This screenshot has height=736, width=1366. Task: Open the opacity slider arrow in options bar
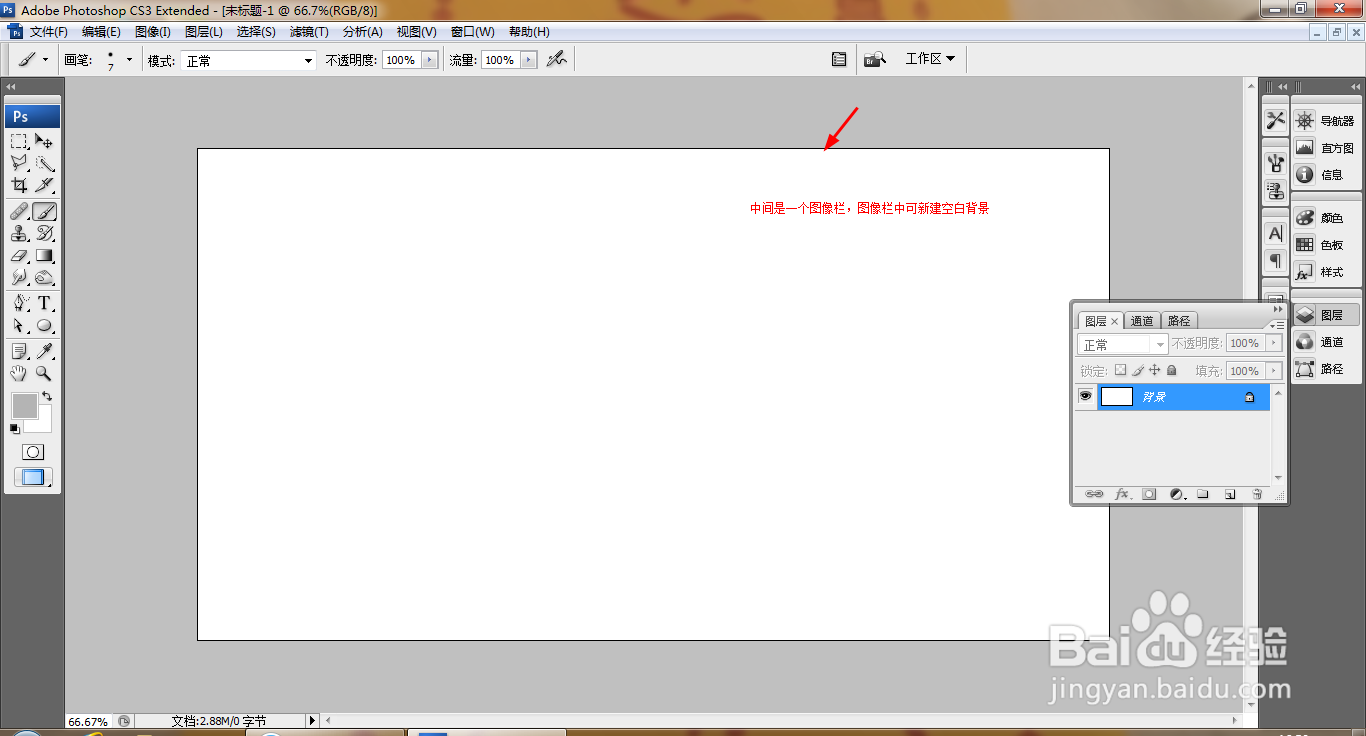pyautogui.click(x=430, y=60)
